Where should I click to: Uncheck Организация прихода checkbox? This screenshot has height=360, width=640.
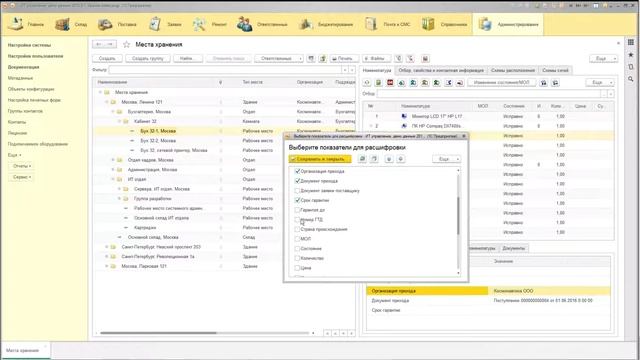(x=297, y=171)
